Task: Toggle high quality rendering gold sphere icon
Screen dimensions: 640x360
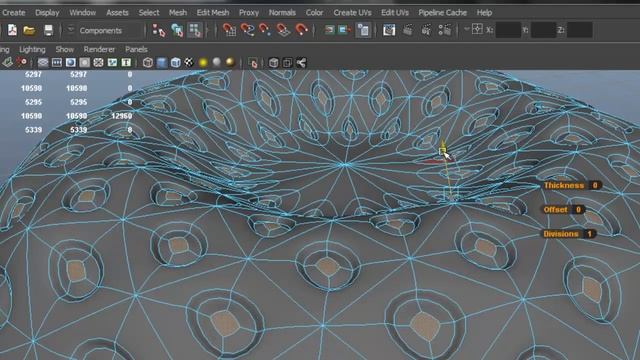Action: (x=230, y=62)
